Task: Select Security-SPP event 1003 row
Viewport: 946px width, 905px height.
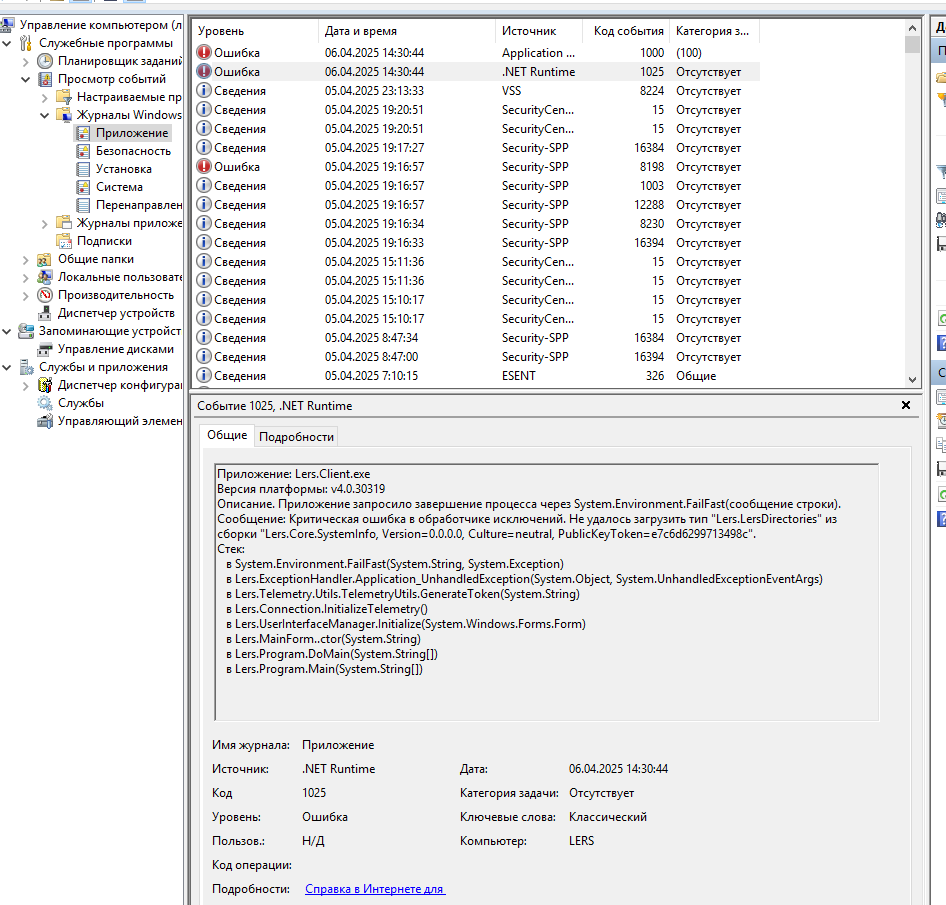Action: 476,186
